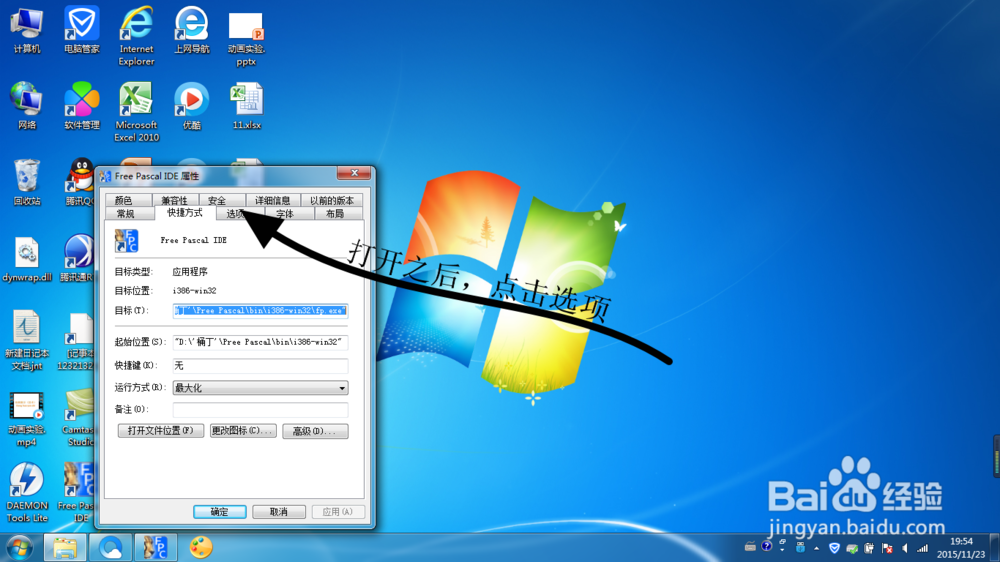The image size is (1000, 562).
Task: Click the 应用(A) button
Action: pos(337,512)
